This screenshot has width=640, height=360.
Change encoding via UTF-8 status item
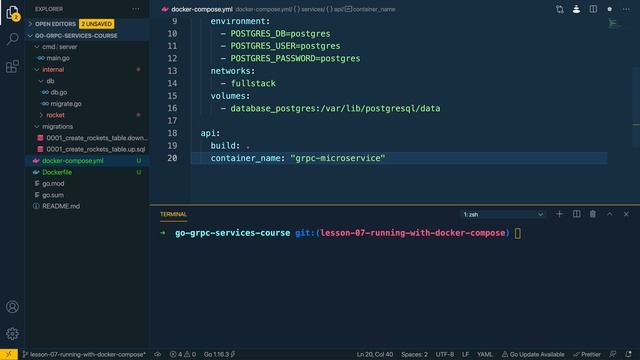pyautogui.click(x=445, y=354)
